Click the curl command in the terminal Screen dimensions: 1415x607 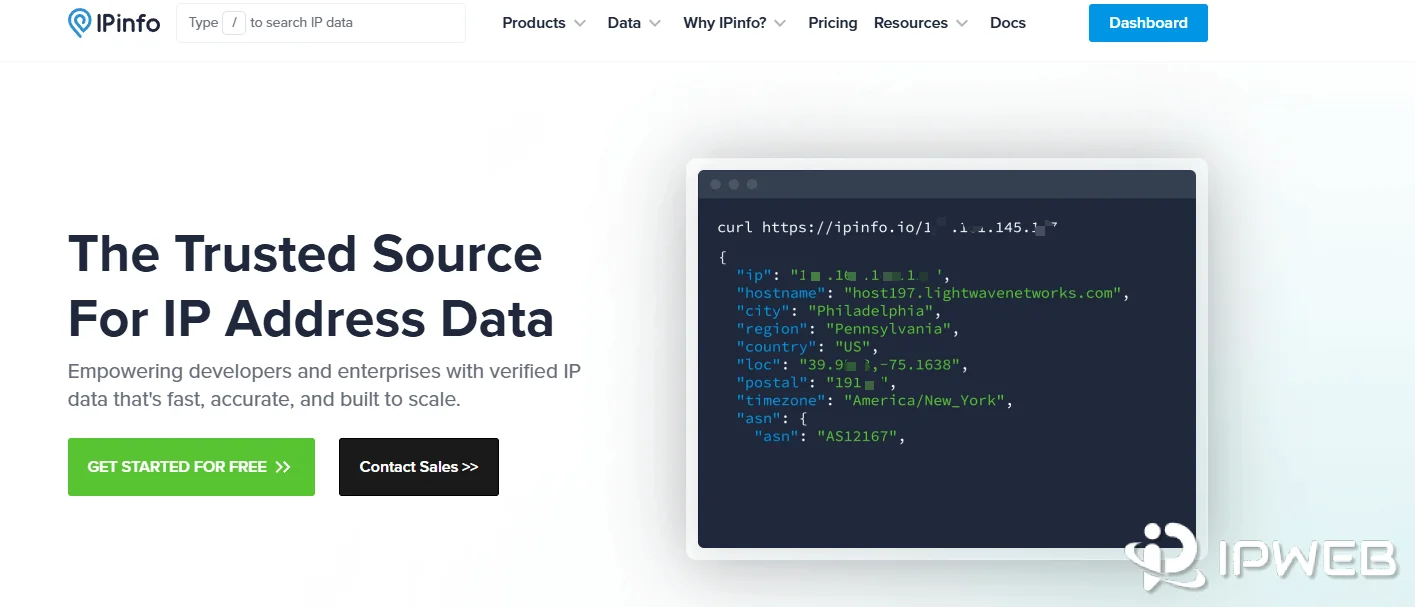[x=885, y=227]
